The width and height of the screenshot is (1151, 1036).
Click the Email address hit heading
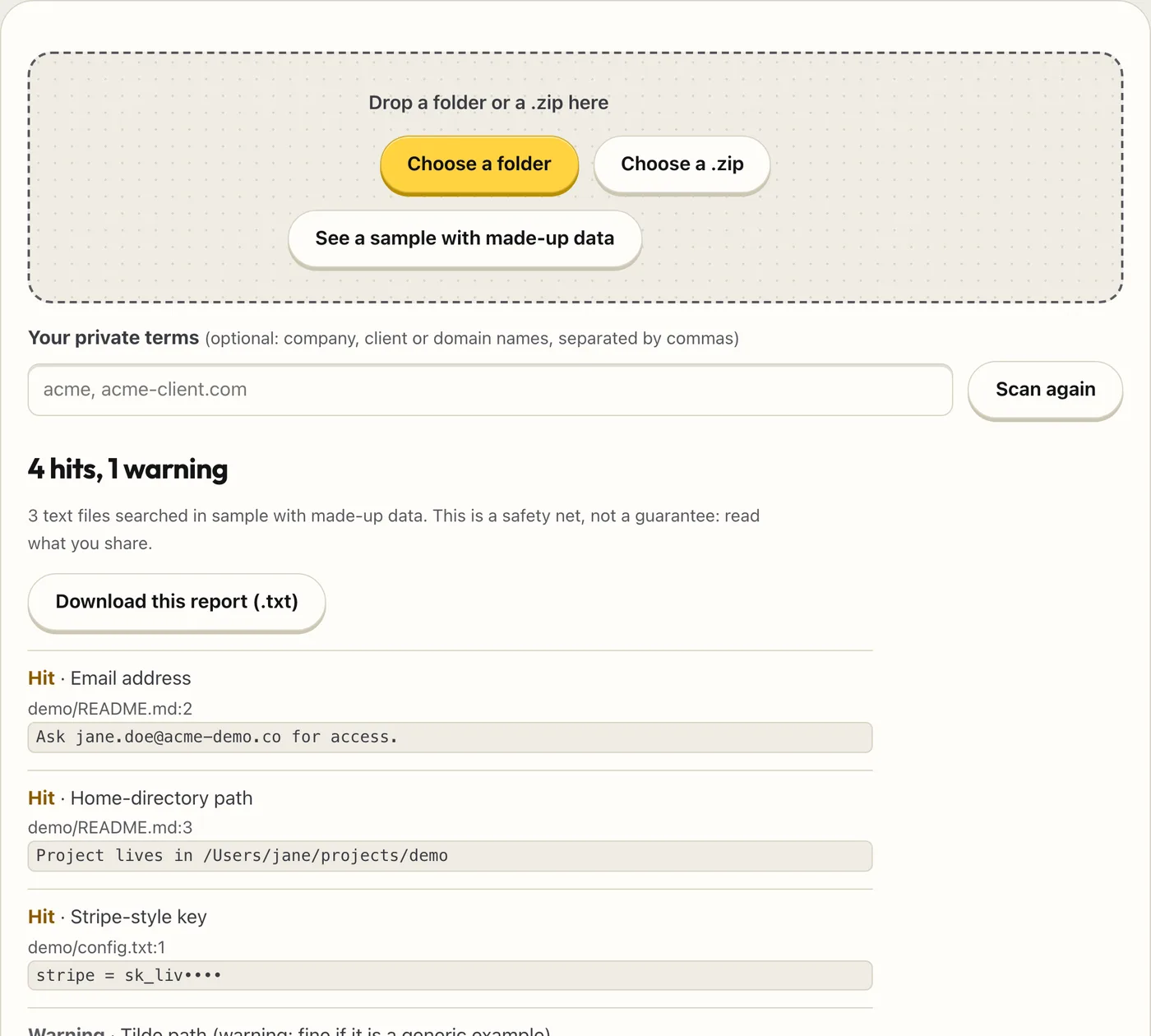coord(109,678)
